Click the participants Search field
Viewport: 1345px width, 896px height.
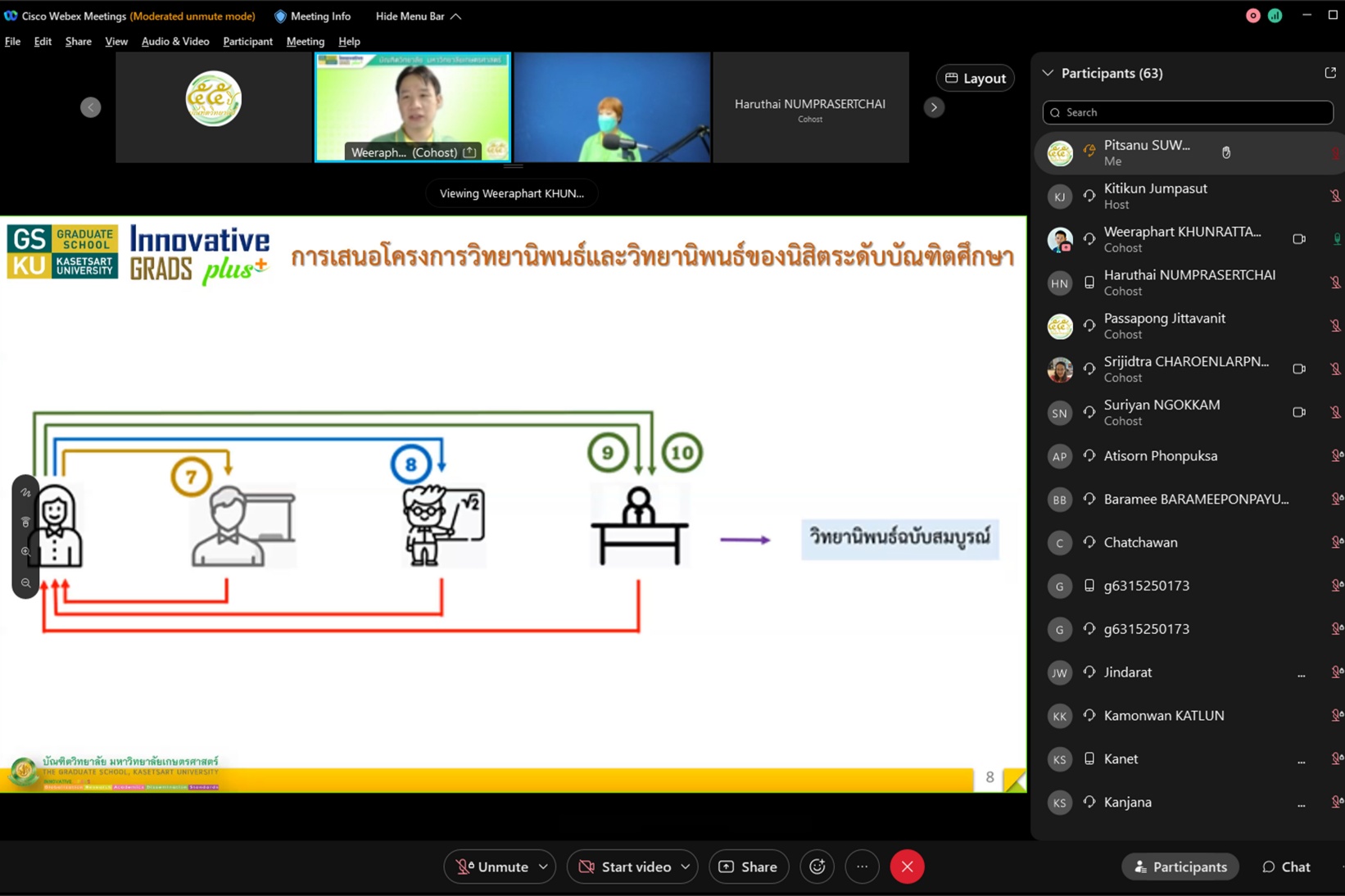coord(1187,112)
